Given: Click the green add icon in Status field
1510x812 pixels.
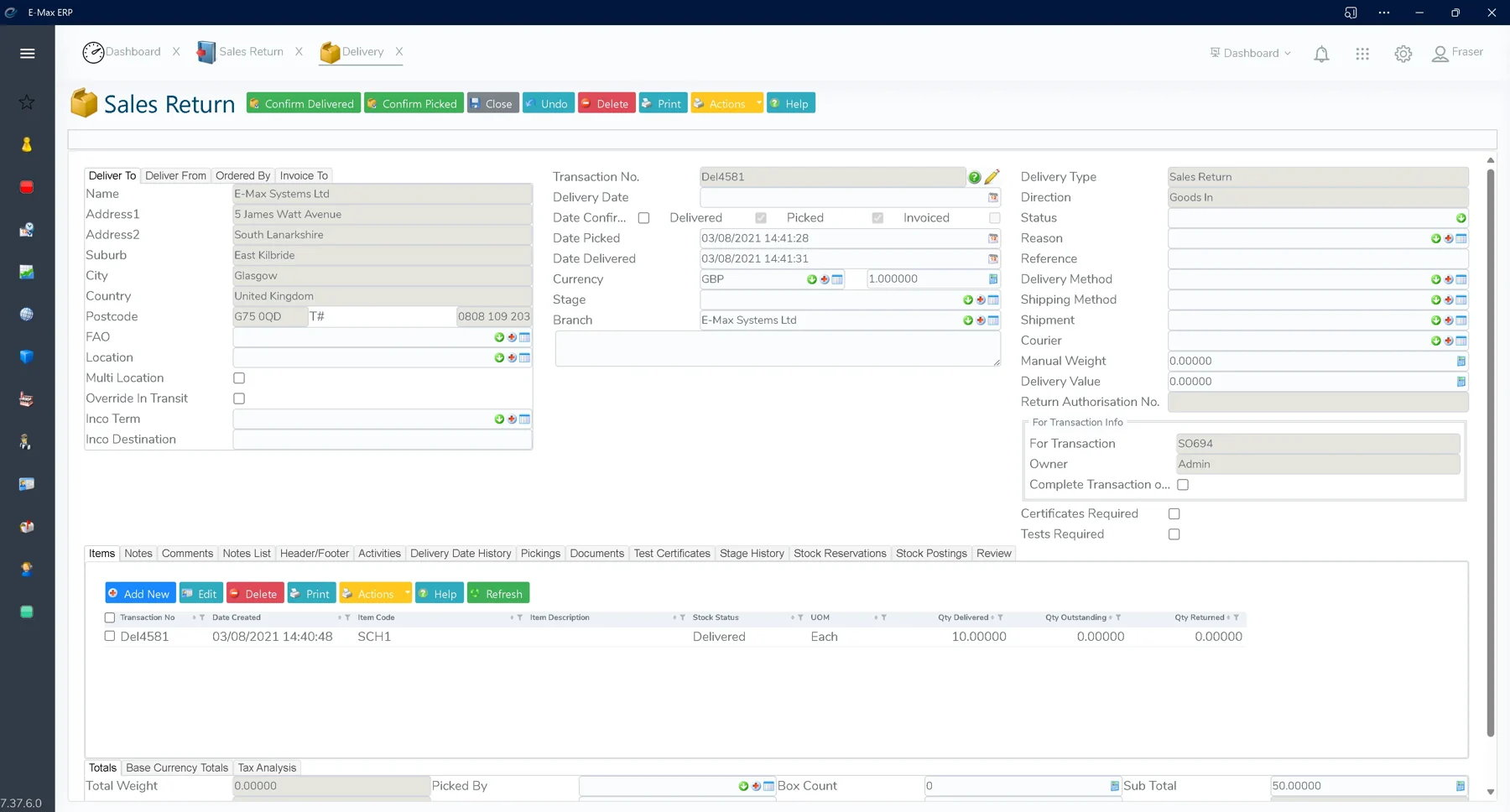Looking at the screenshot, I should [x=1461, y=218].
